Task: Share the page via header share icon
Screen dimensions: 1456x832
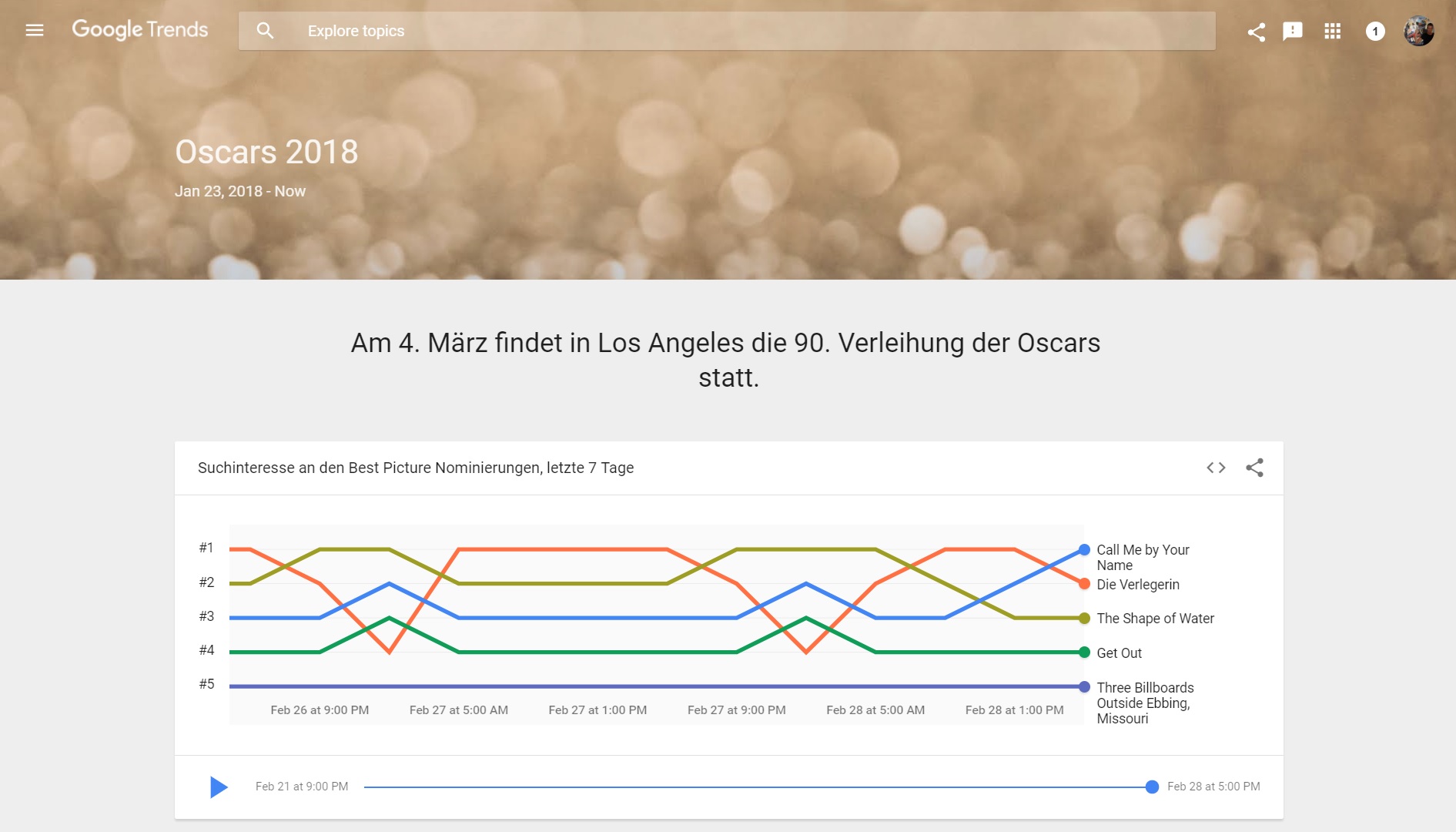Action: click(x=1256, y=32)
